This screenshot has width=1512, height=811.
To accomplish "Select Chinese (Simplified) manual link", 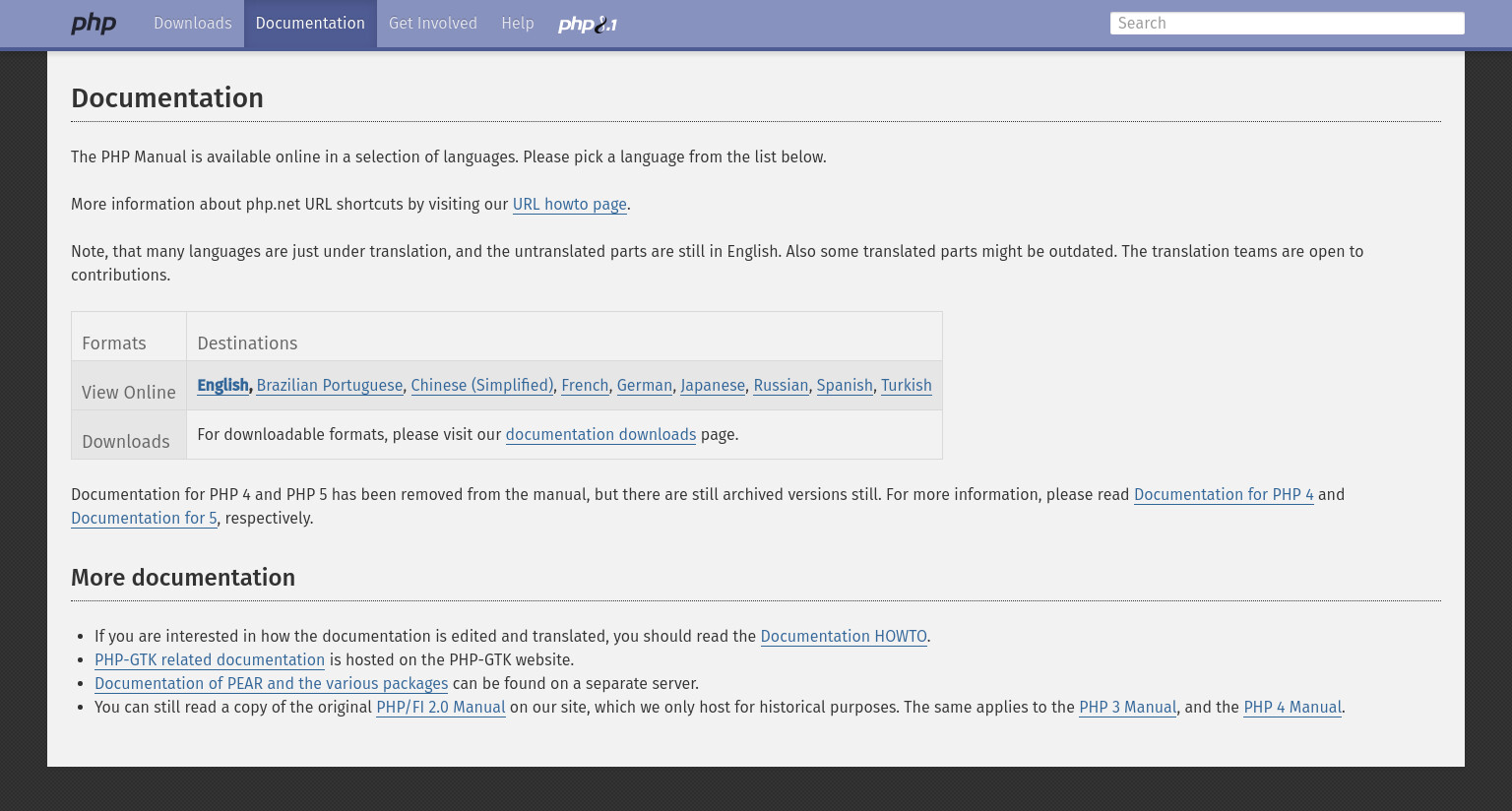I will click(x=482, y=386).
